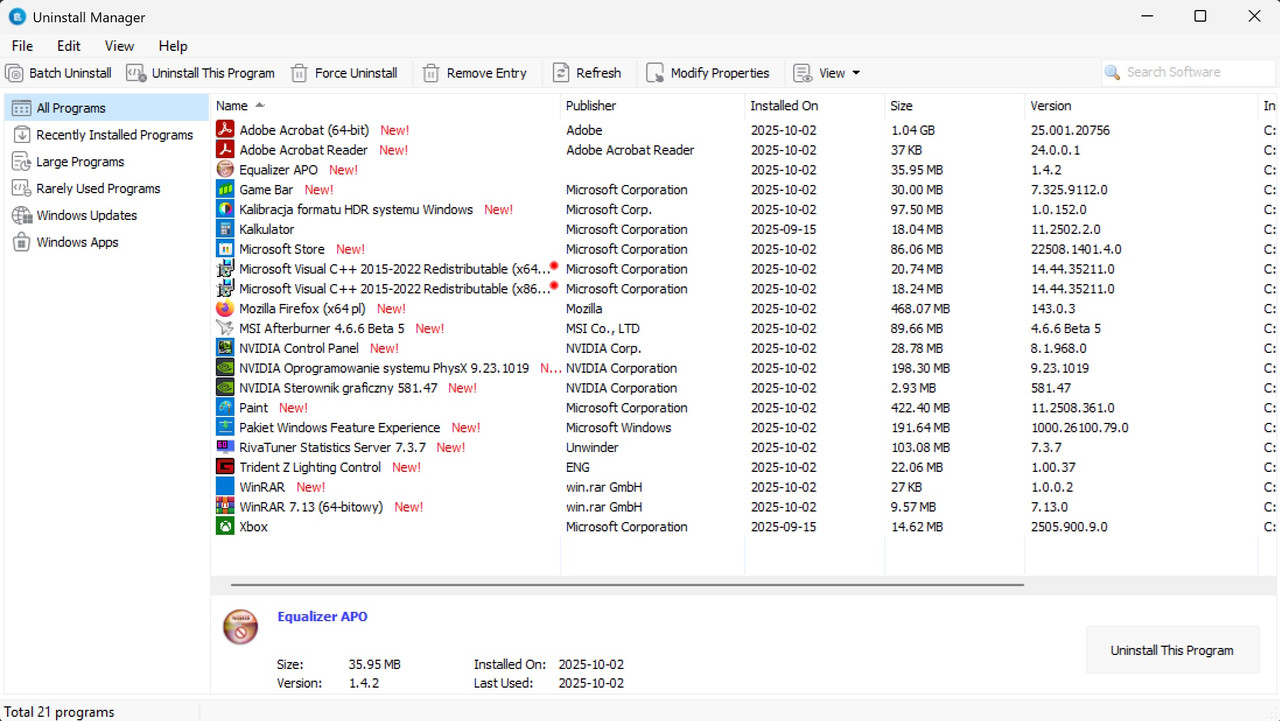1280x721 pixels.
Task: Click the NVIDIA Sterownik graficzny icon
Action: 224,388
